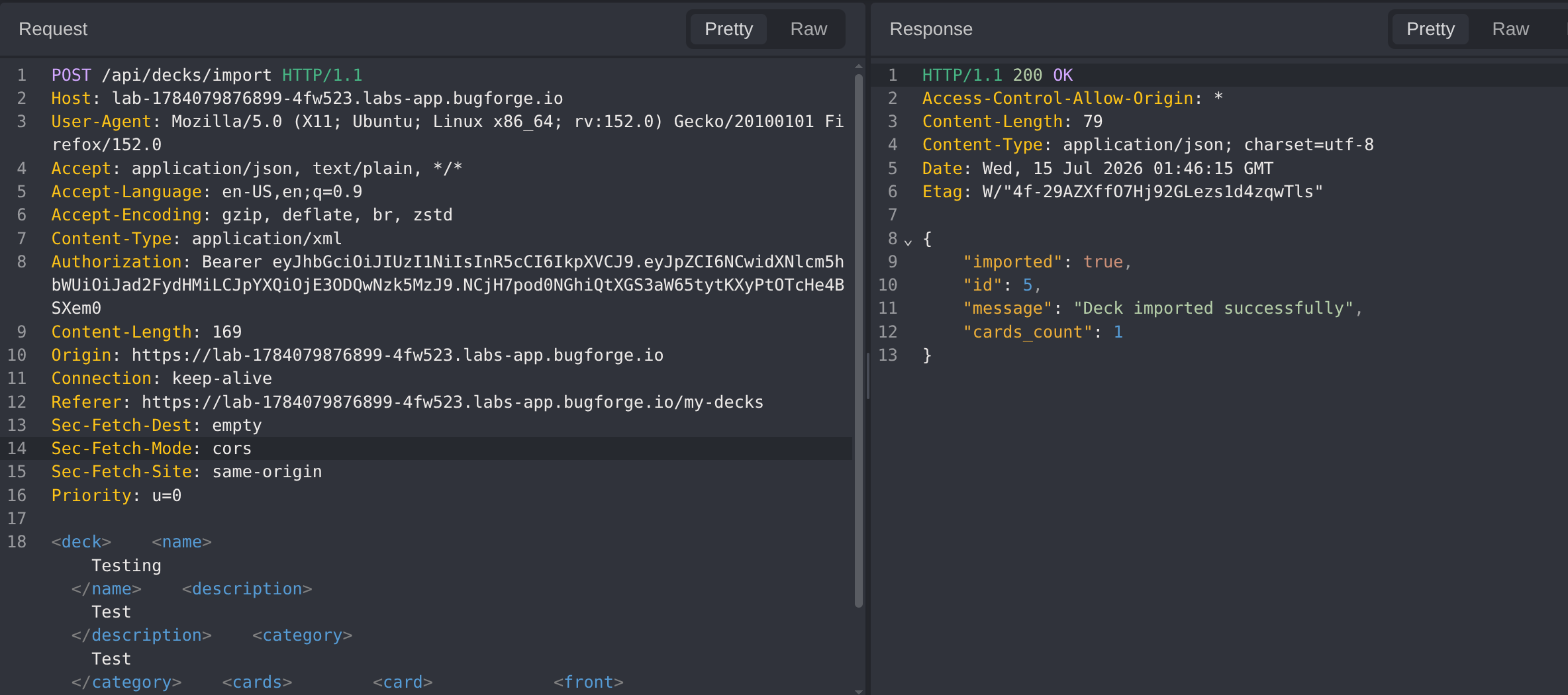Click the Referer header name

click(87, 402)
